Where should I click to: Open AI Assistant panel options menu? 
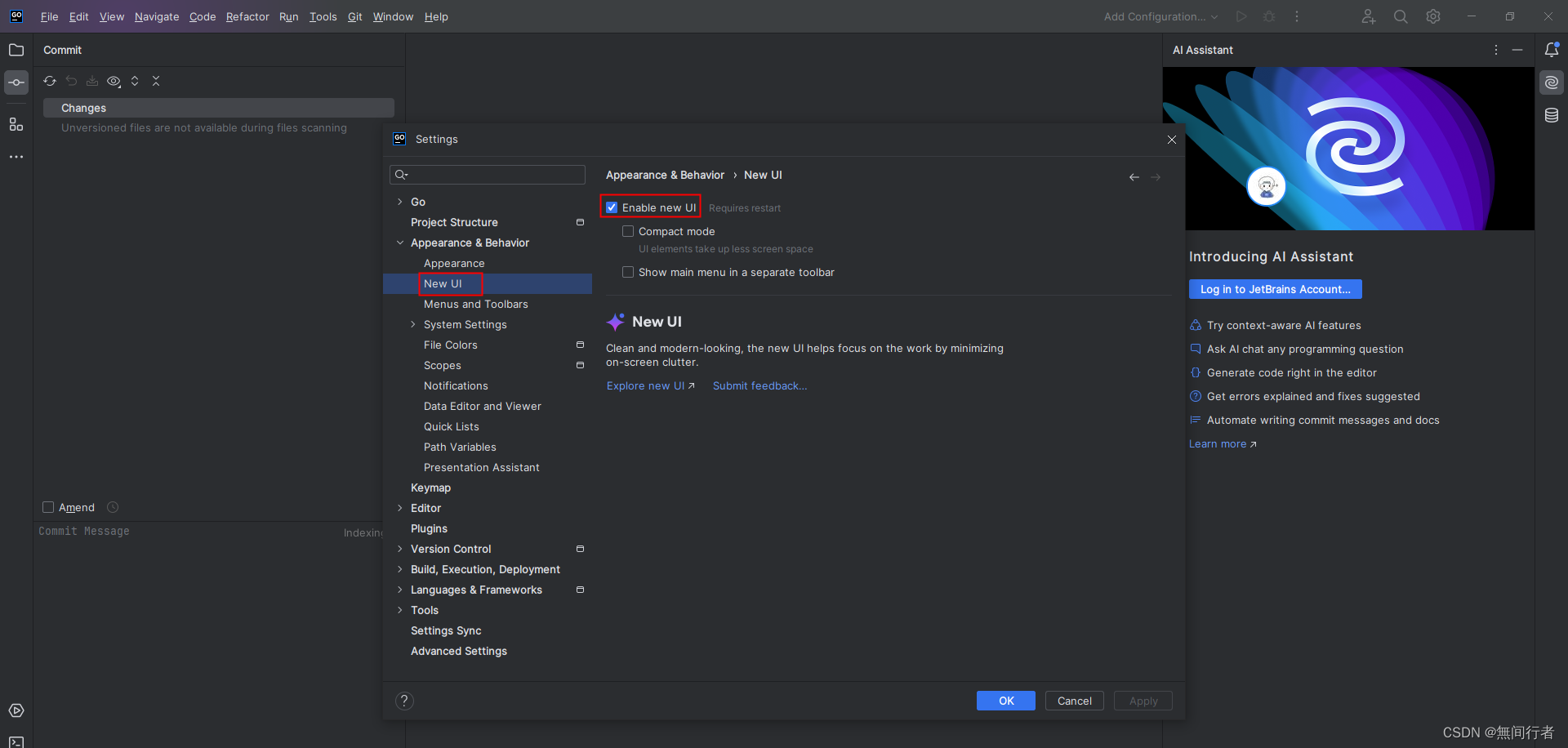(1496, 50)
